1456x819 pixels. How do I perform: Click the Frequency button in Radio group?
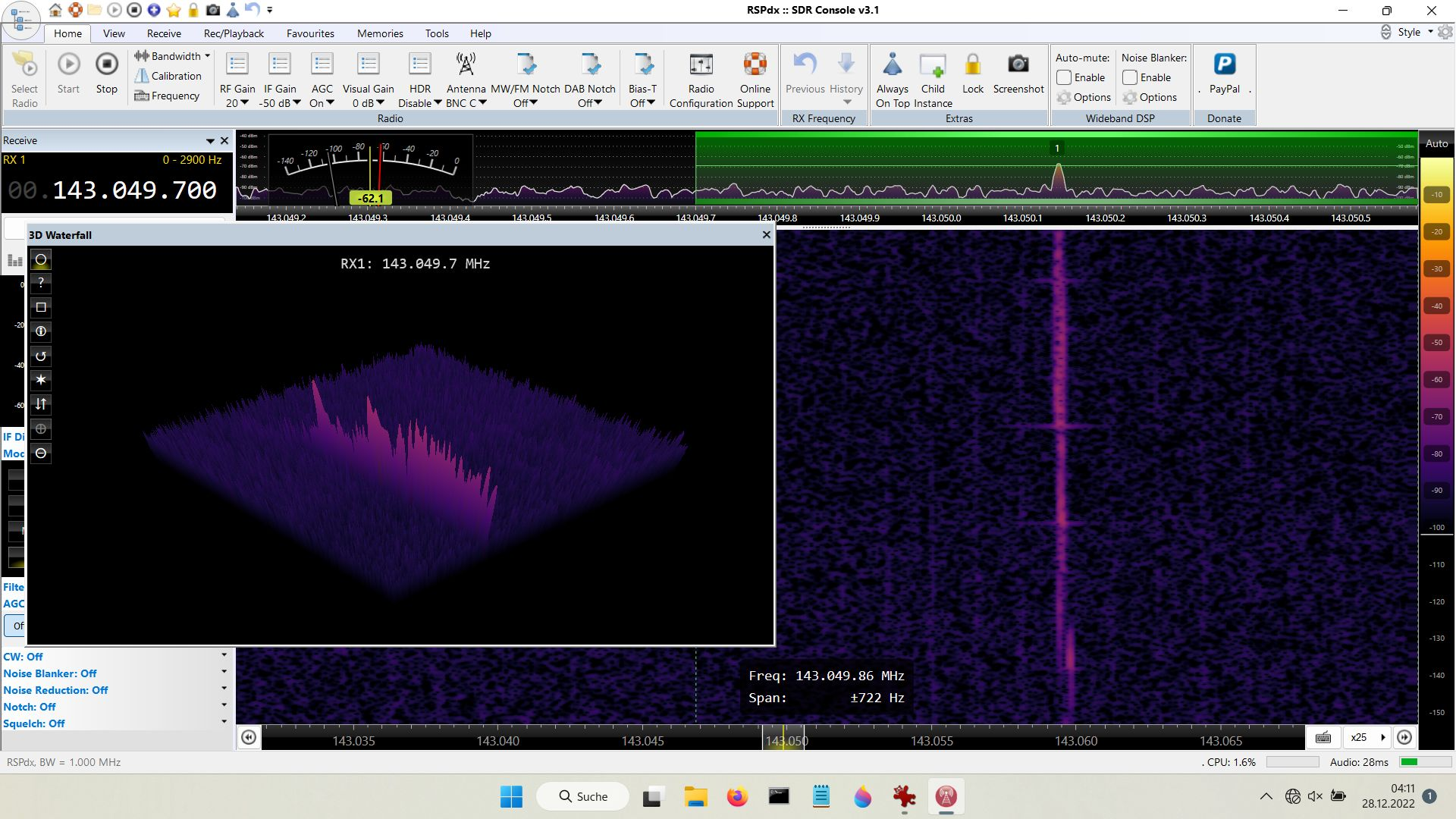(167, 96)
